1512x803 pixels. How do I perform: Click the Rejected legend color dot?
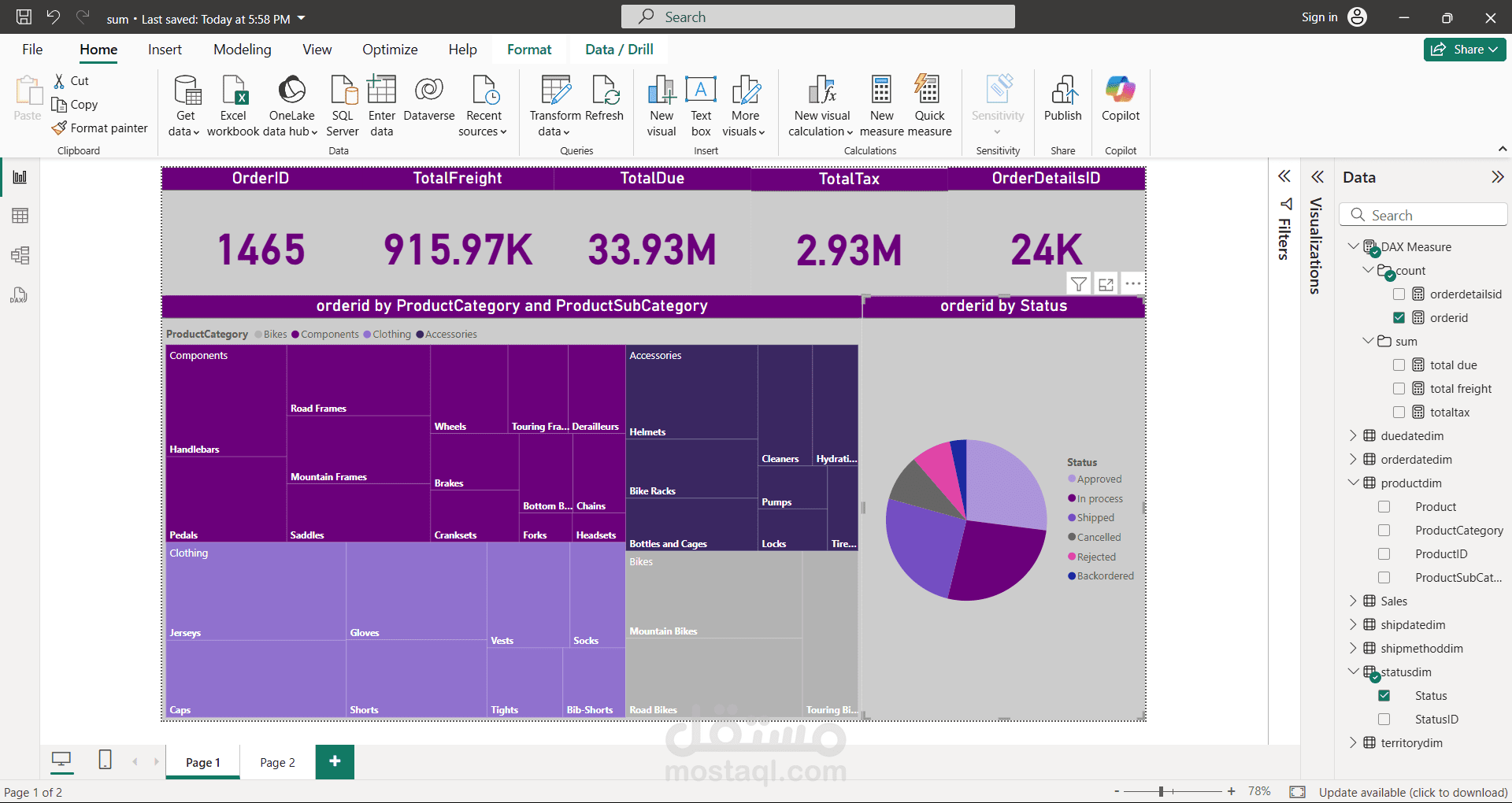point(1072,557)
